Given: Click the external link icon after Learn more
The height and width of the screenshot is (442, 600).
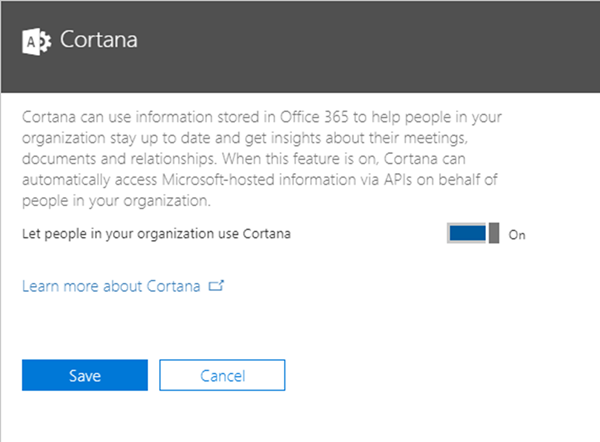Looking at the screenshot, I should (217, 286).
